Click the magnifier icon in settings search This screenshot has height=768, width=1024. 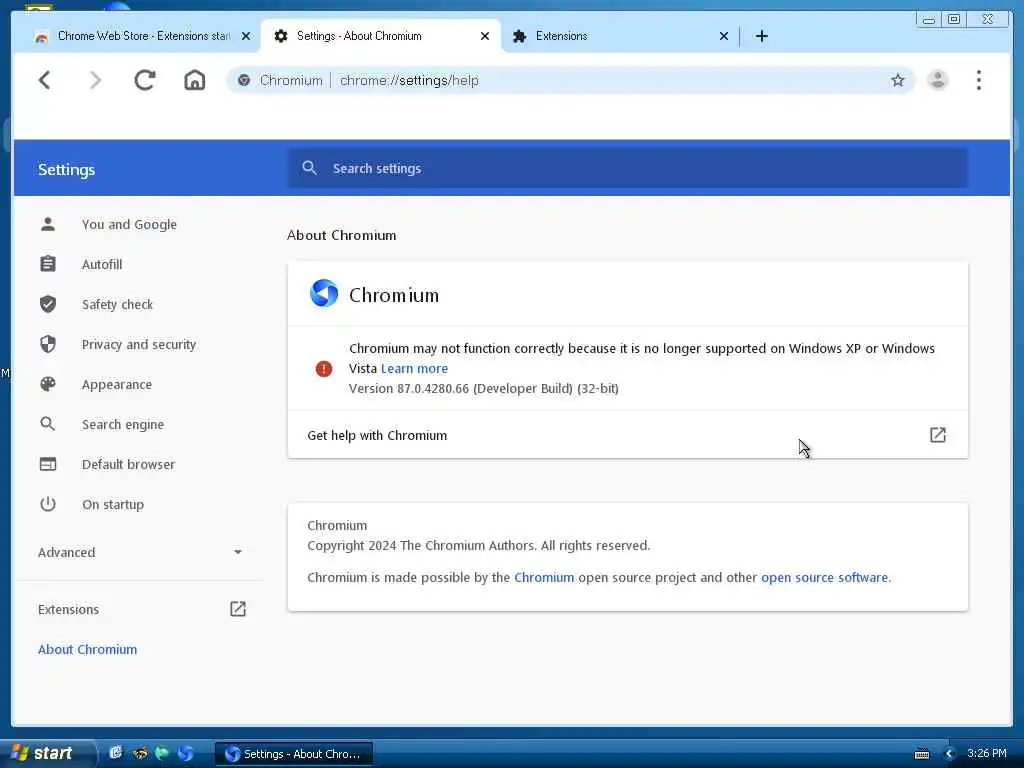point(310,168)
